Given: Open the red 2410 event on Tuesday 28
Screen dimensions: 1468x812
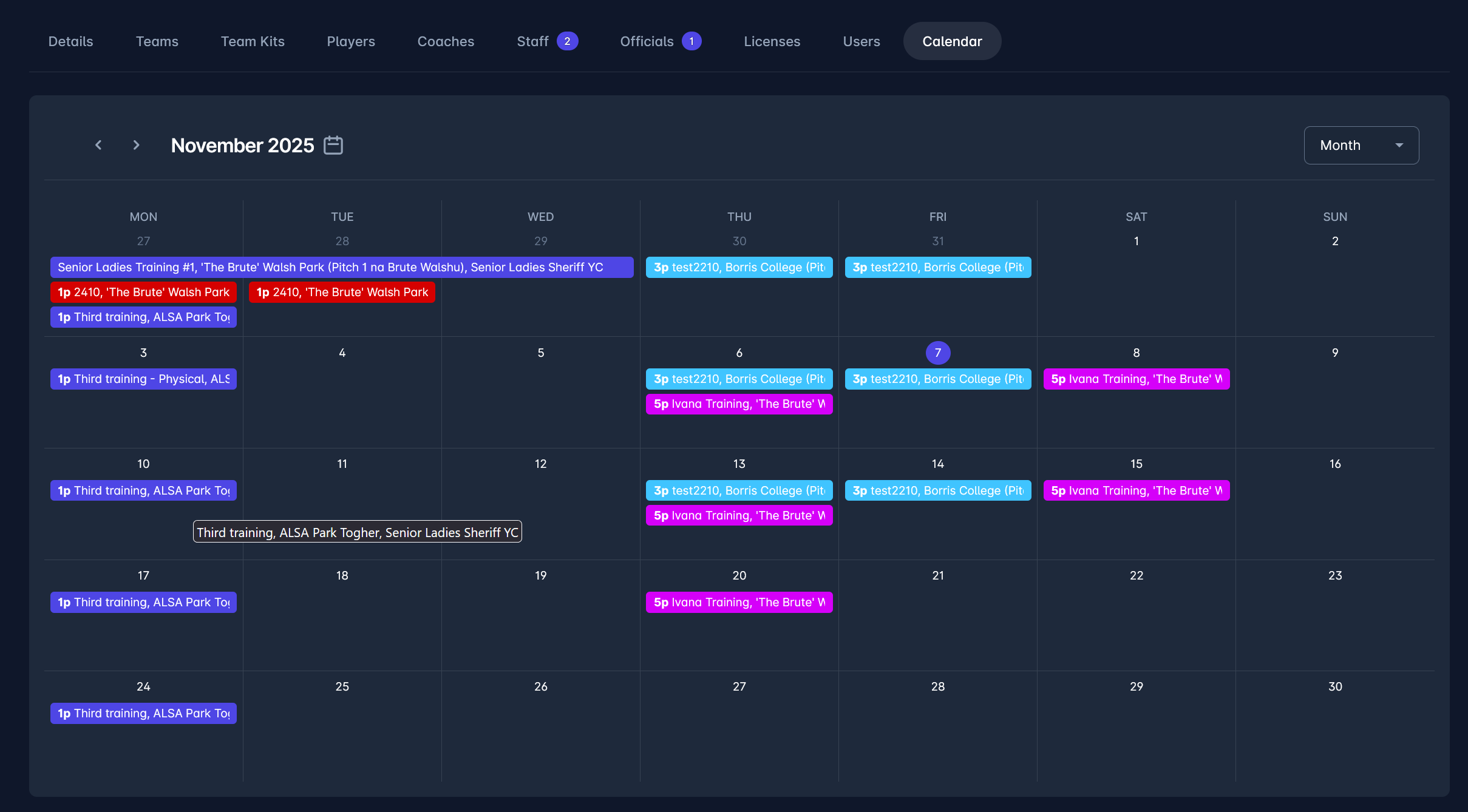Looking at the screenshot, I should click(342, 292).
